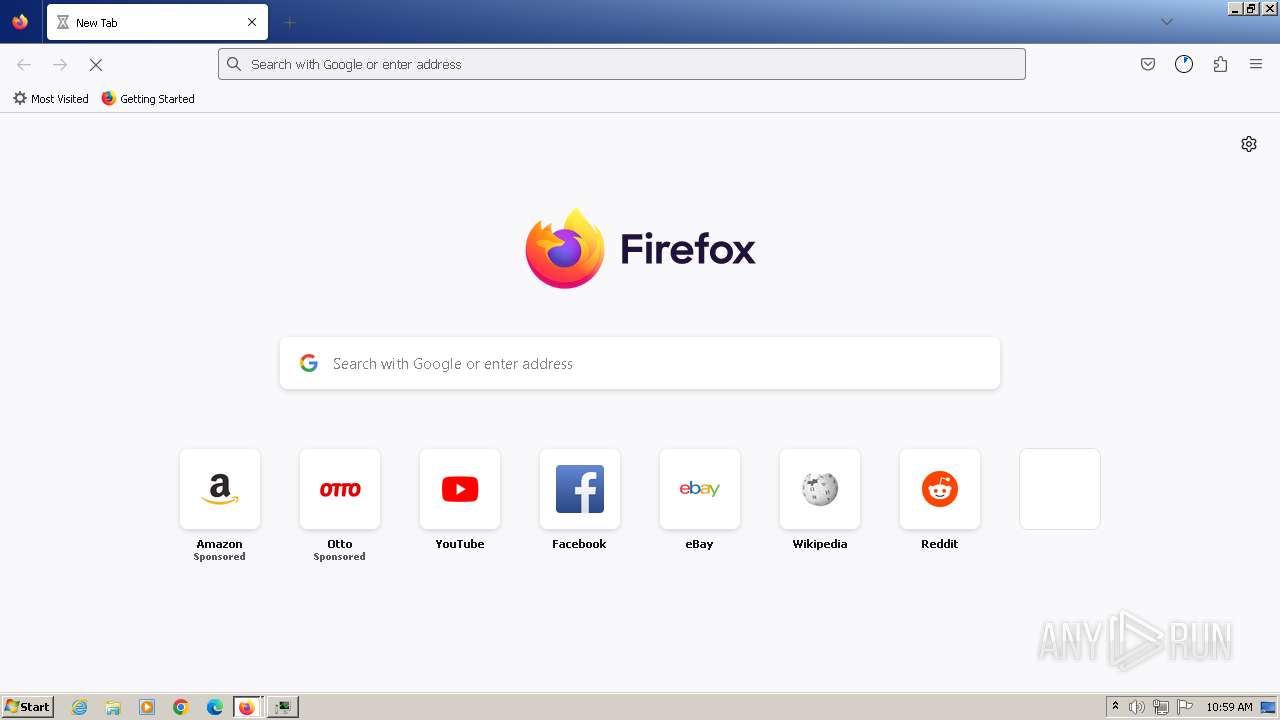Close the New Tab tab
Viewport: 1280px width, 720px height.
click(252, 22)
